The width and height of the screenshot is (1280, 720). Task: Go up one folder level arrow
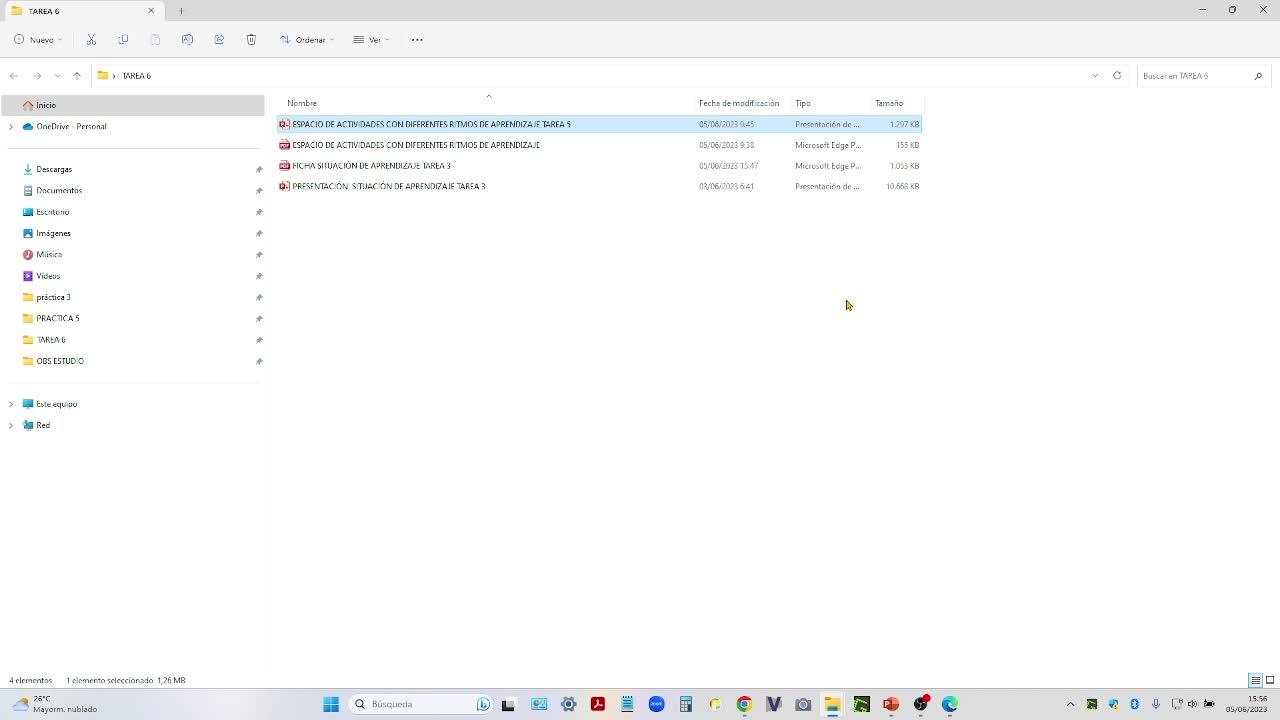(x=77, y=76)
